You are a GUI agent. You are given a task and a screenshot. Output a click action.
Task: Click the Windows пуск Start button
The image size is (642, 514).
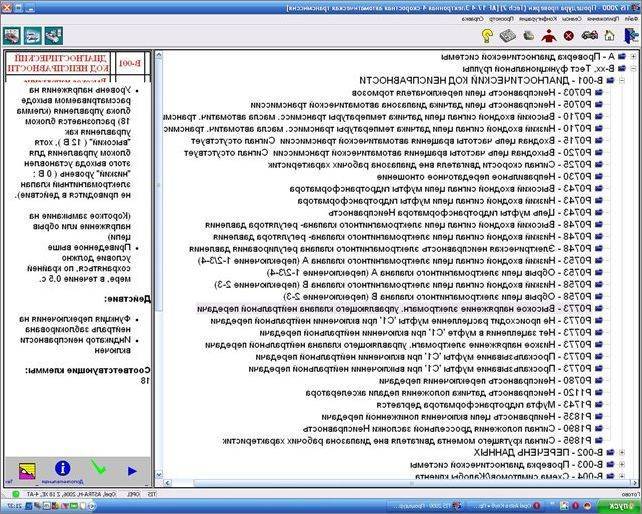pyautogui.click(x=619, y=507)
